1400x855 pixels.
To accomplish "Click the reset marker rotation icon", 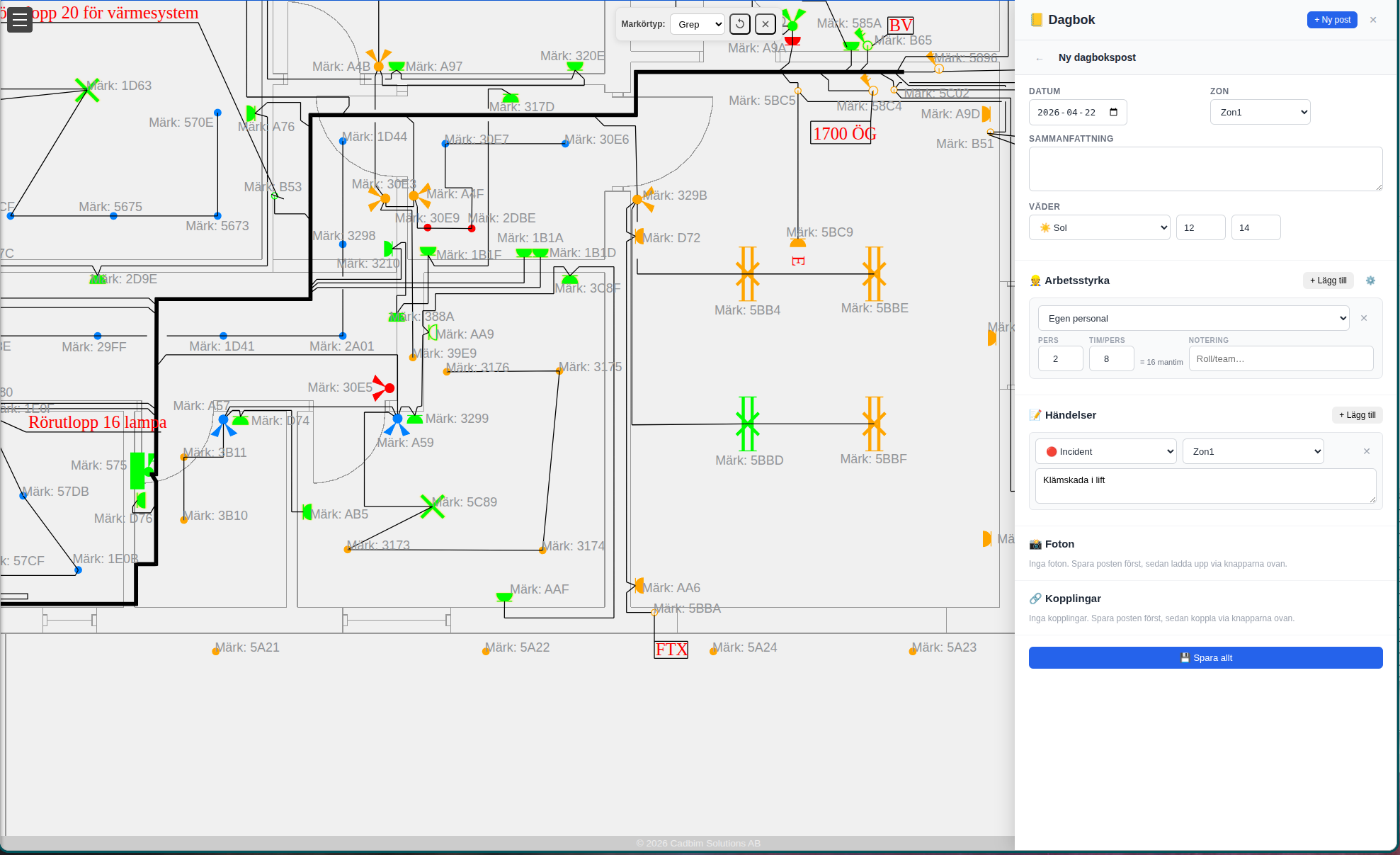I will 739,24.
